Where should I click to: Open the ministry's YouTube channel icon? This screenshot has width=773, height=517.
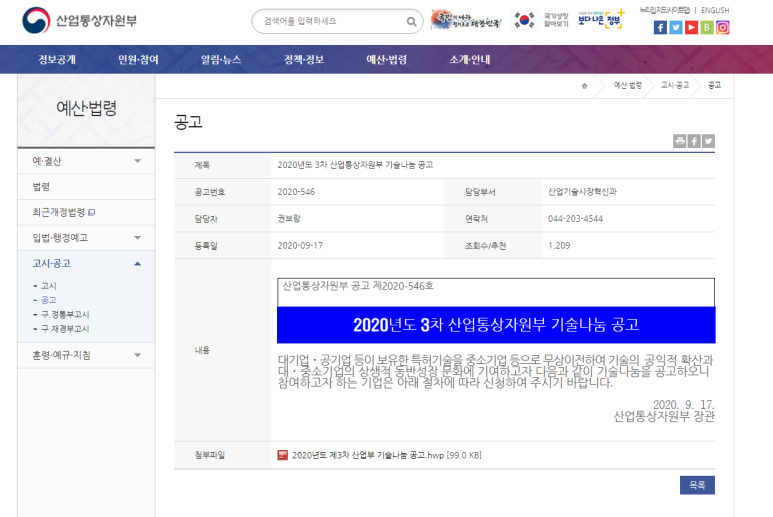[x=692, y=28]
